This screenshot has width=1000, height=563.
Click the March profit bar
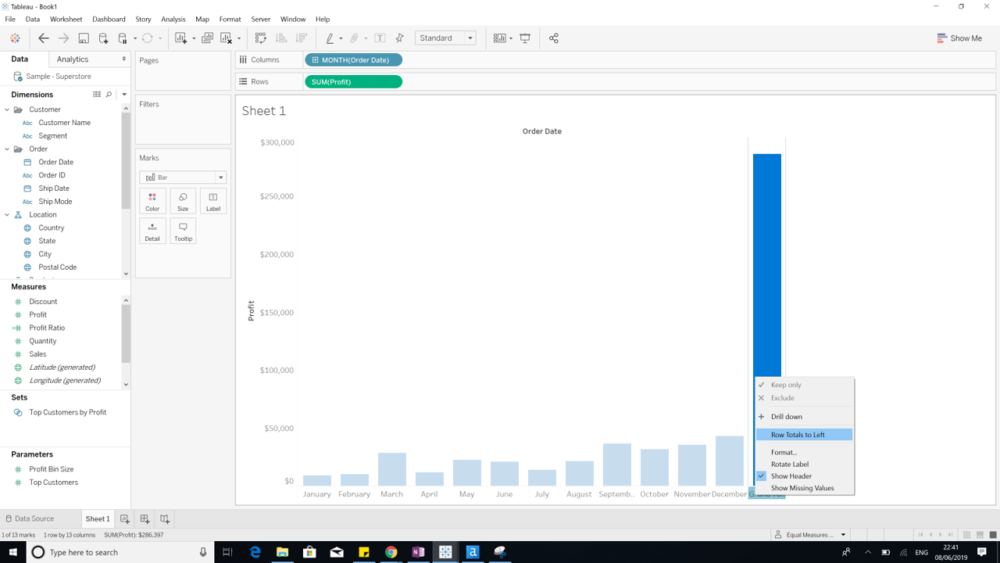392,469
